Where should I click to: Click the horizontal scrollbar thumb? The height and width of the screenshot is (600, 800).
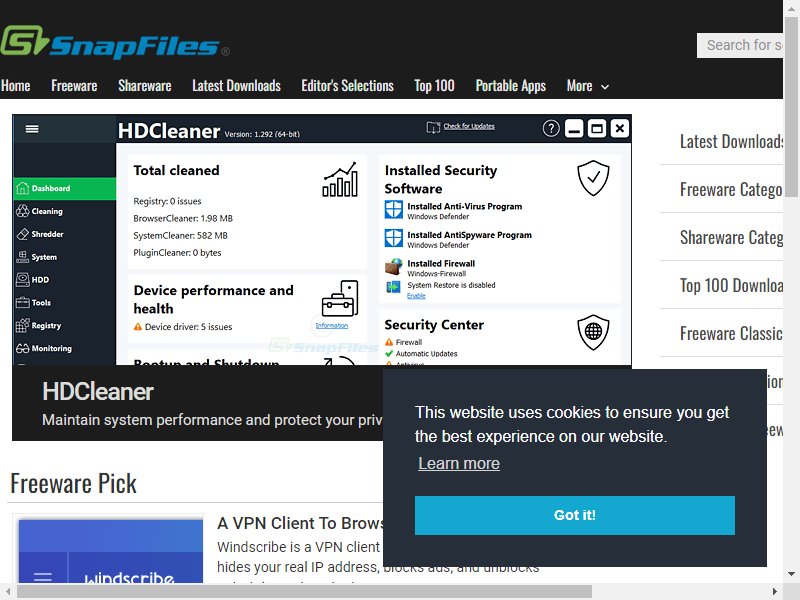coord(304,592)
